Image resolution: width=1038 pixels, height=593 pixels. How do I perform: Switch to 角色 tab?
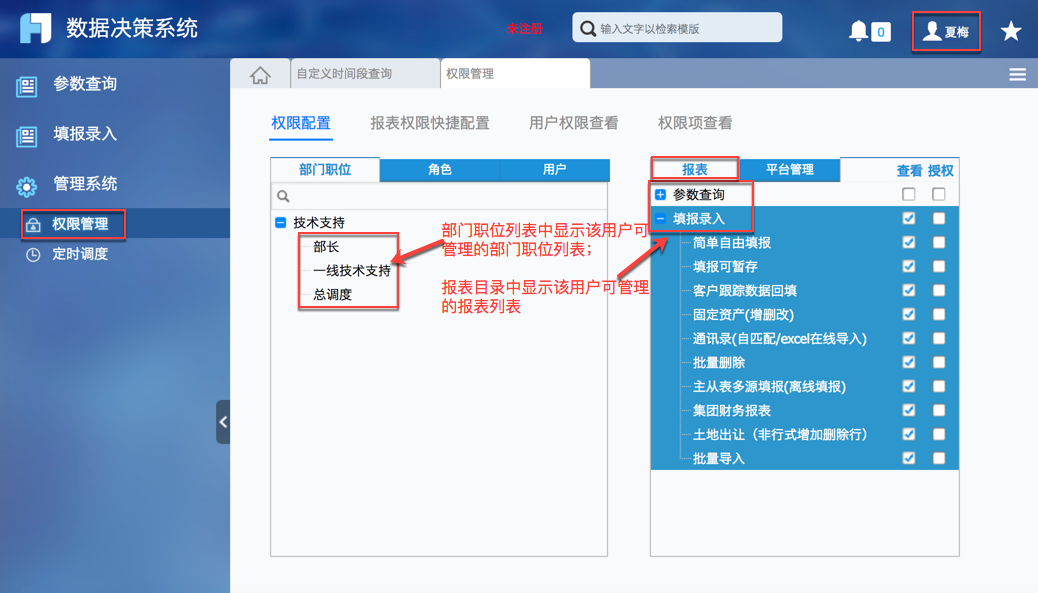(440, 169)
